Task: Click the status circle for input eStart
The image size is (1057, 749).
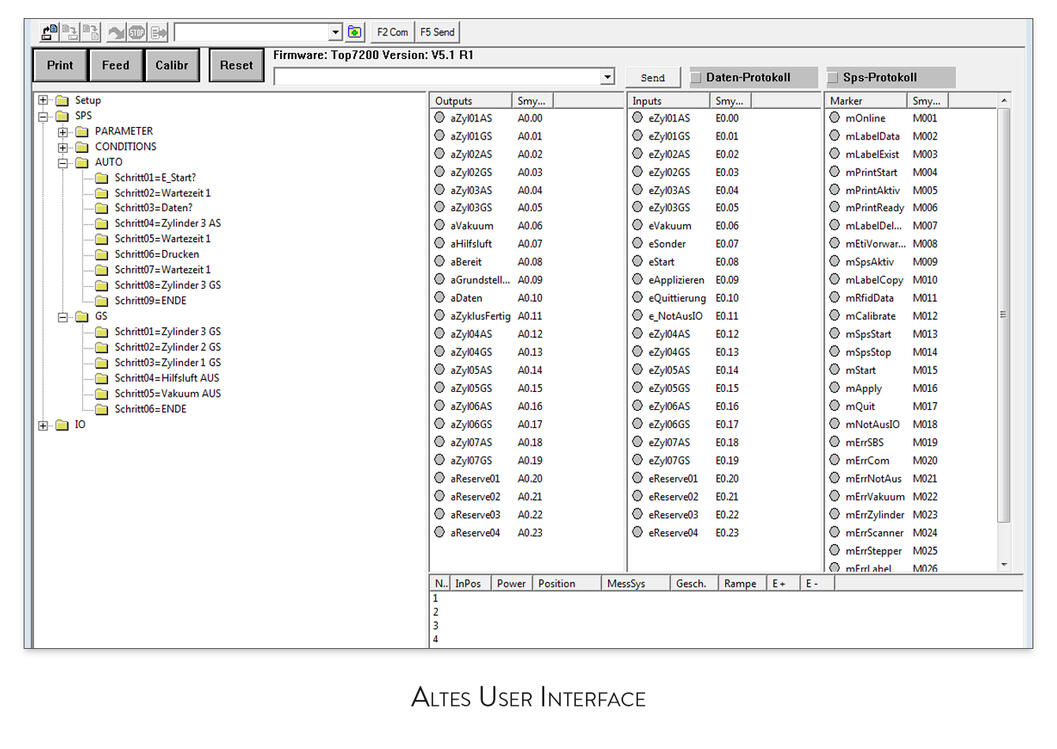Action: pos(638,261)
